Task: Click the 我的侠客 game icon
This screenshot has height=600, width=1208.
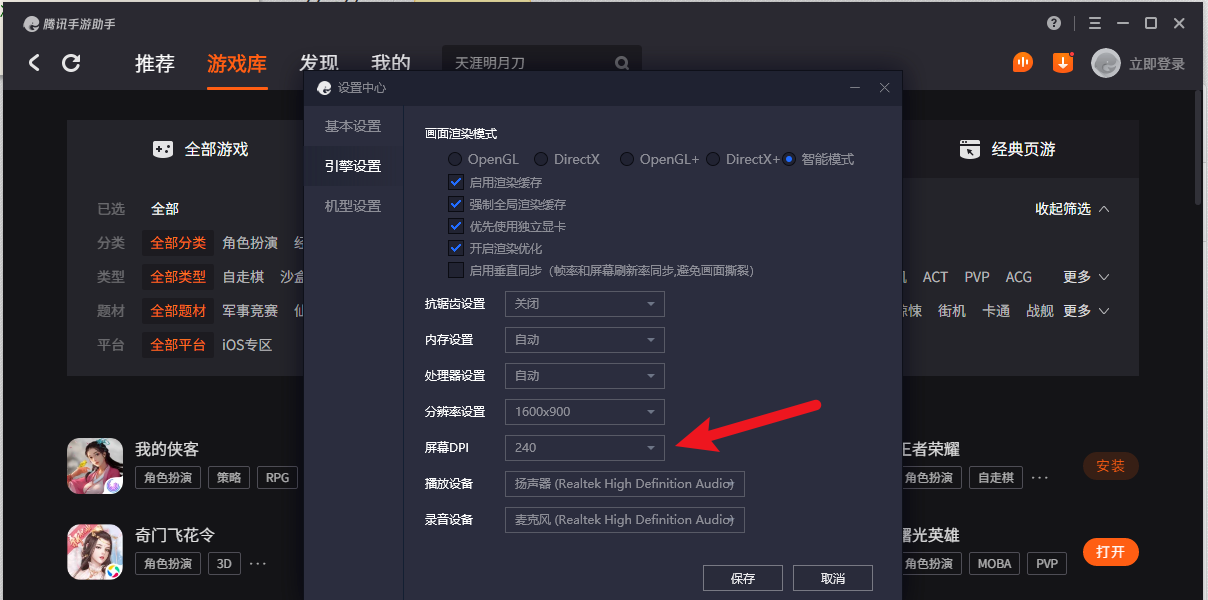Action: click(x=95, y=465)
